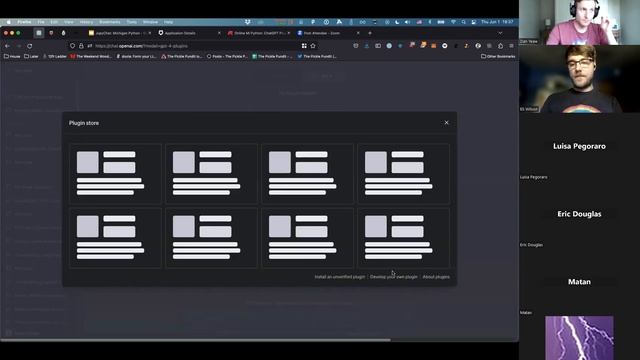Open the Extensions puzzle icon
This screenshot has width=640, height=360.
click(x=500, y=46)
